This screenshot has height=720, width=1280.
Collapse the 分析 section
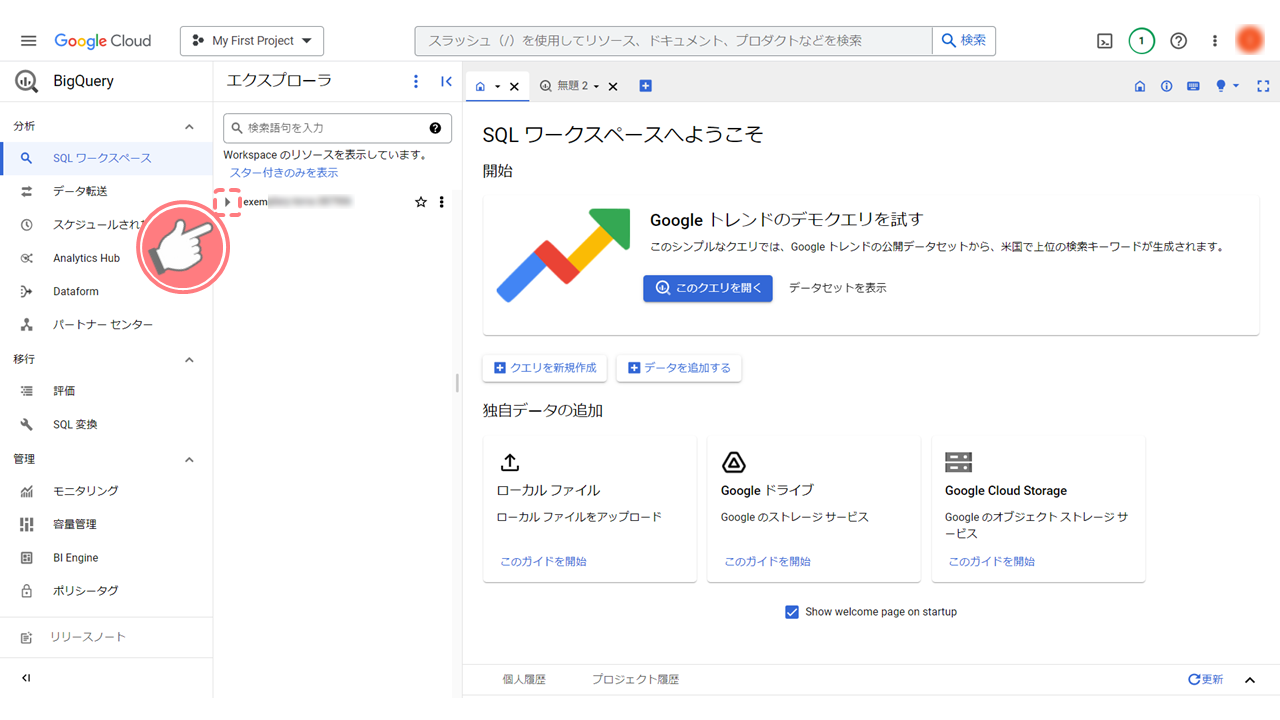pyautogui.click(x=189, y=126)
